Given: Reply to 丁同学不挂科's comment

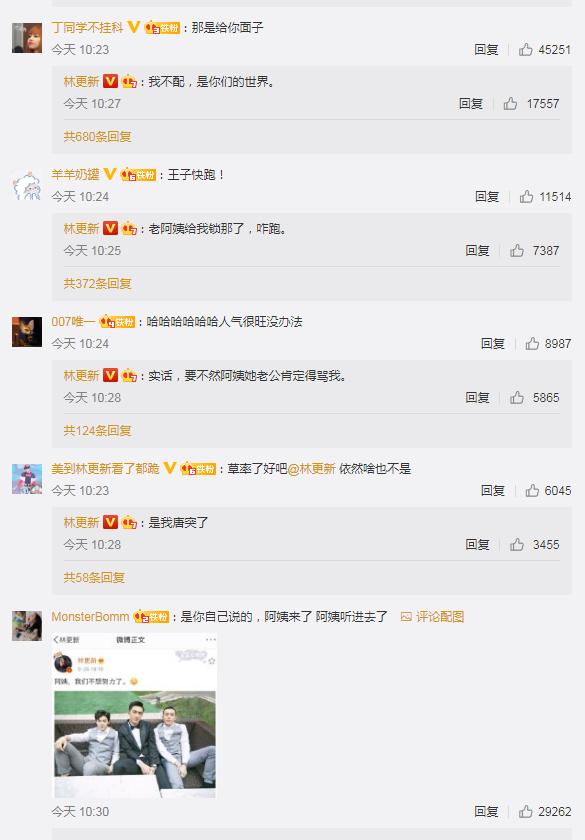Looking at the screenshot, I should [x=486, y=50].
